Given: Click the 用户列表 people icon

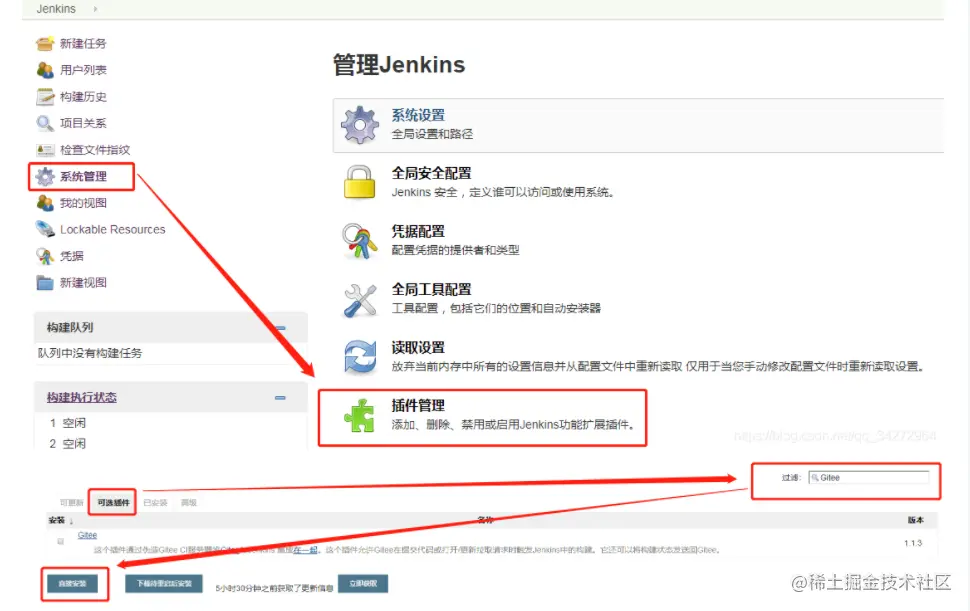Looking at the screenshot, I should (45, 70).
